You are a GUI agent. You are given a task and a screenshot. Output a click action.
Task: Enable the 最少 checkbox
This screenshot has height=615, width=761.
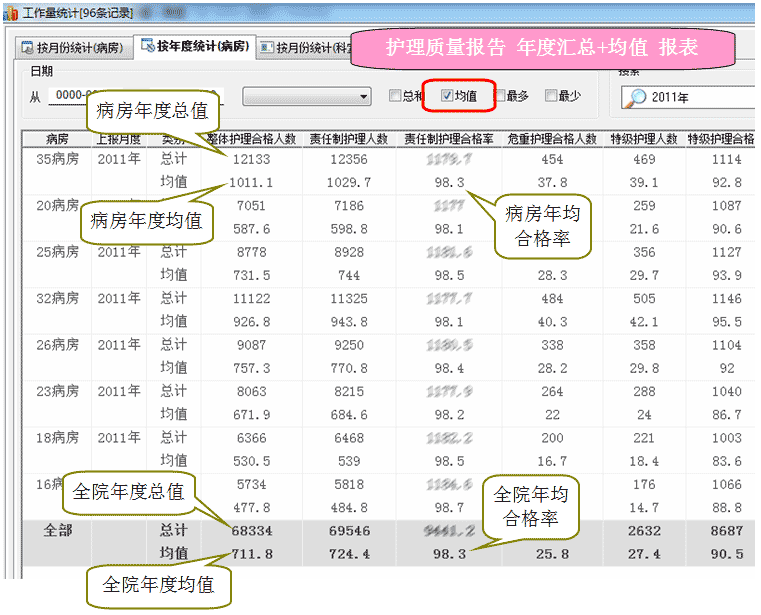tap(550, 96)
